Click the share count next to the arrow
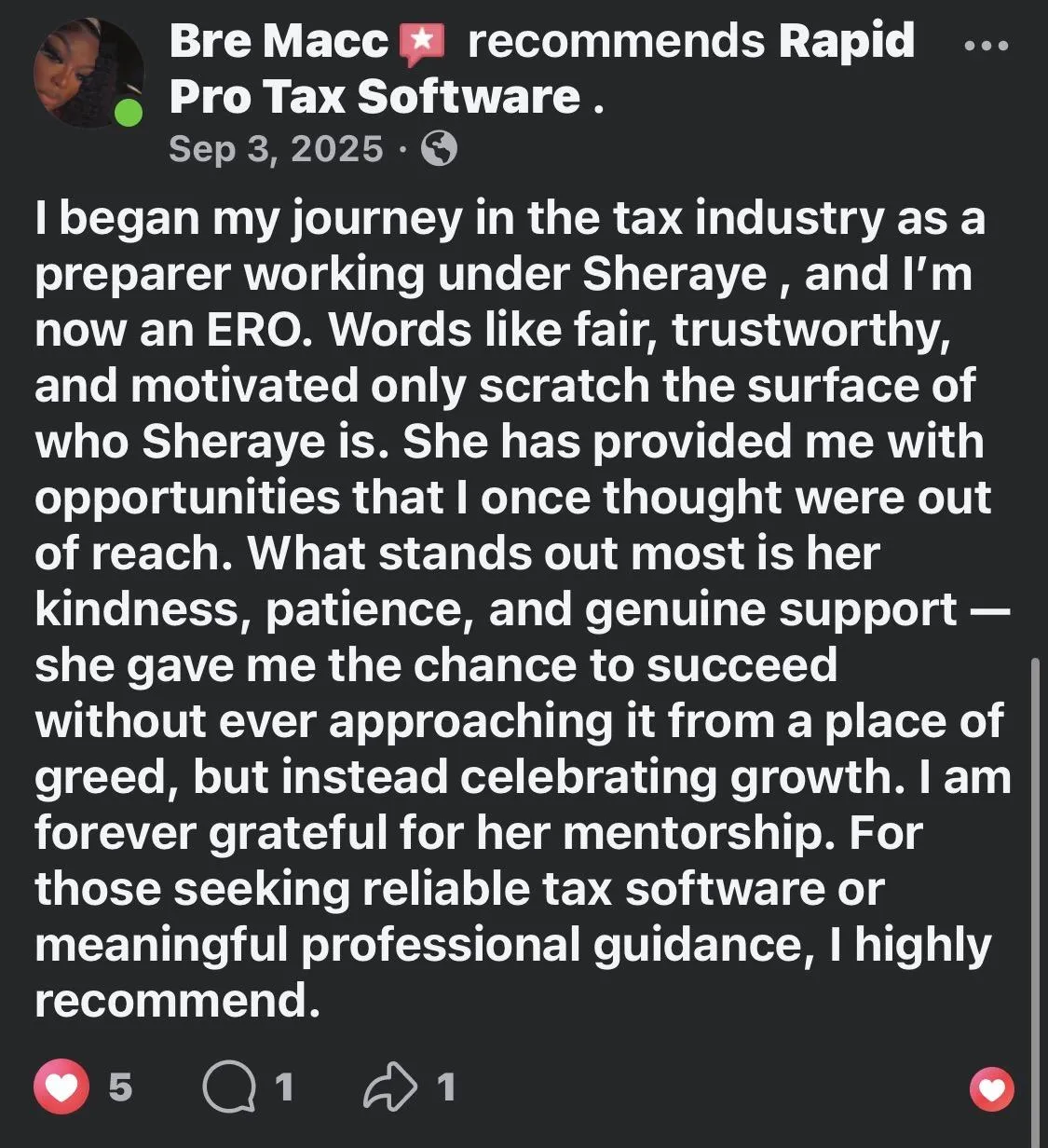This screenshot has height=1148, width=1048. click(x=446, y=1087)
